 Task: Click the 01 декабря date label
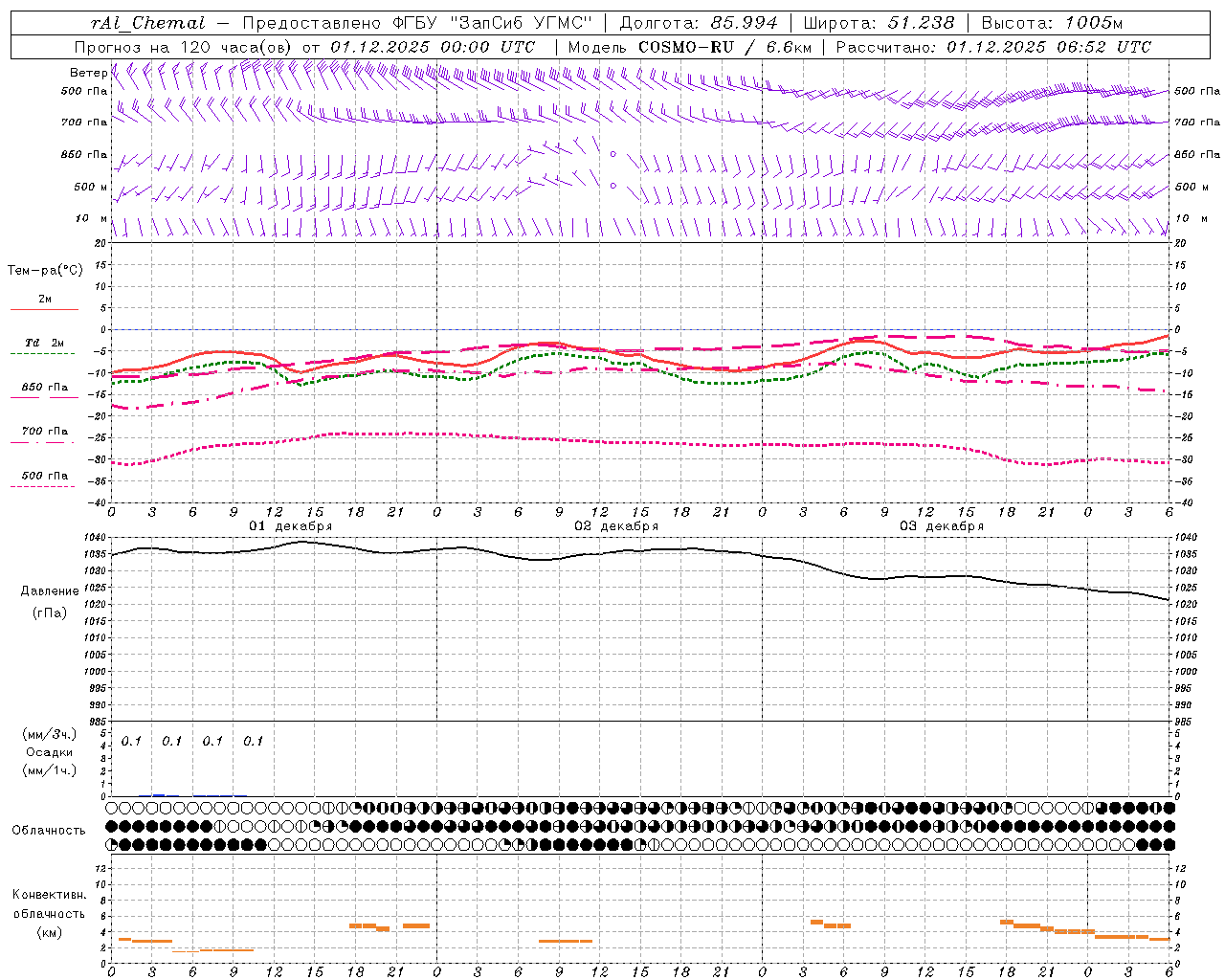(291, 526)
